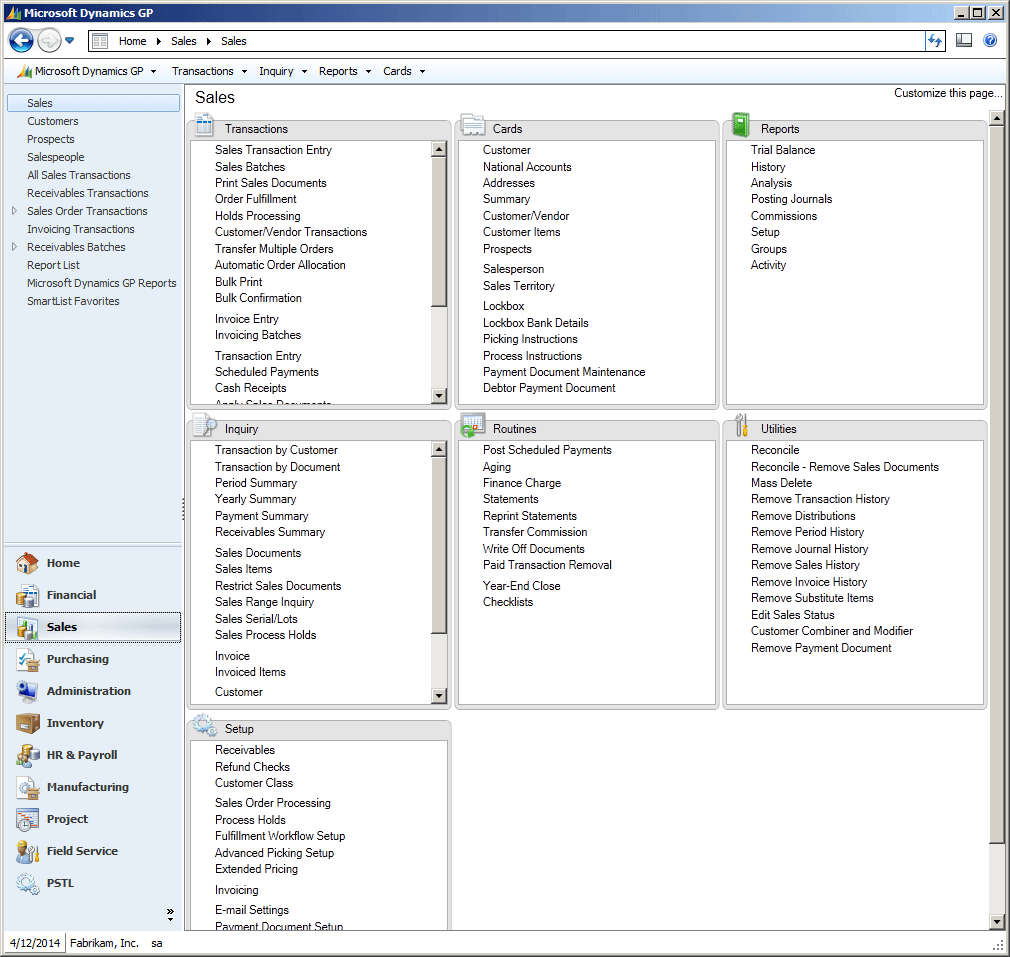Click the Project navigation pane icon
Screen dimensions: 1010x957
(27, 819)
